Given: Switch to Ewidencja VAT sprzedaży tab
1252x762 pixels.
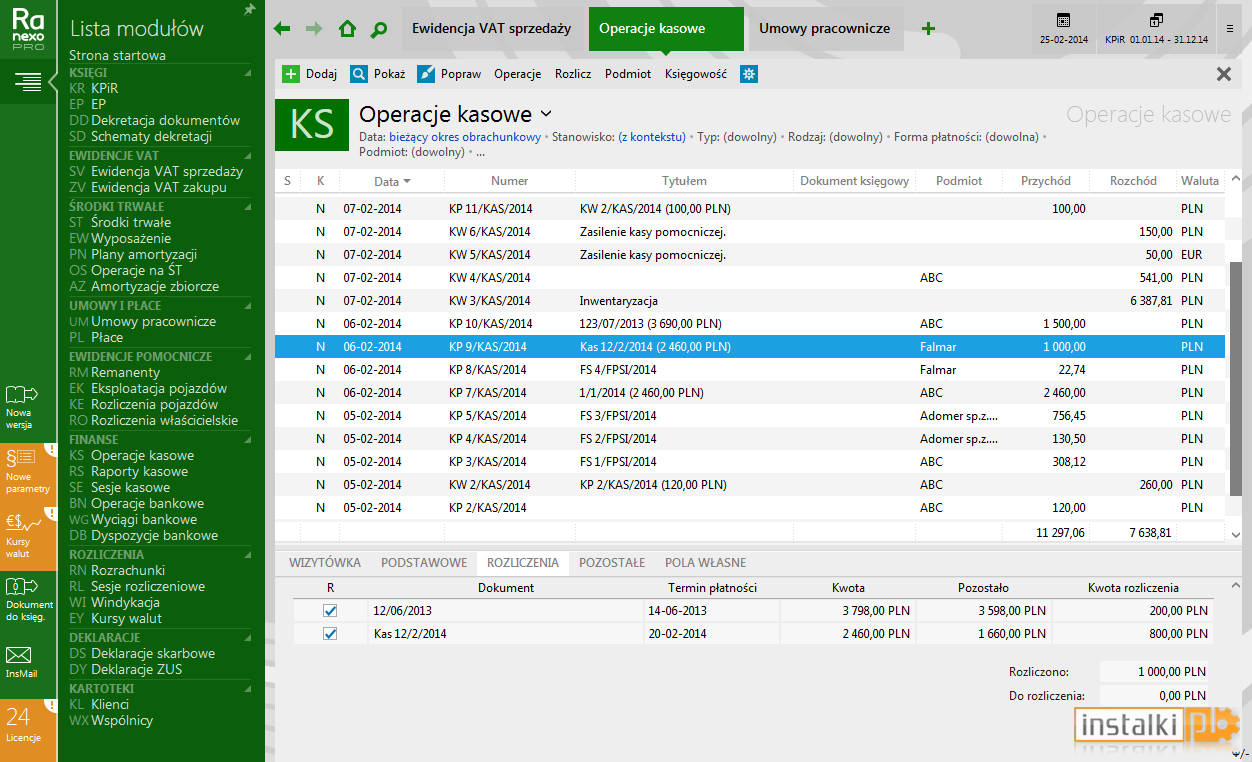Looking at the screenshot, I should pyautogui.click(x=492, y=29).
